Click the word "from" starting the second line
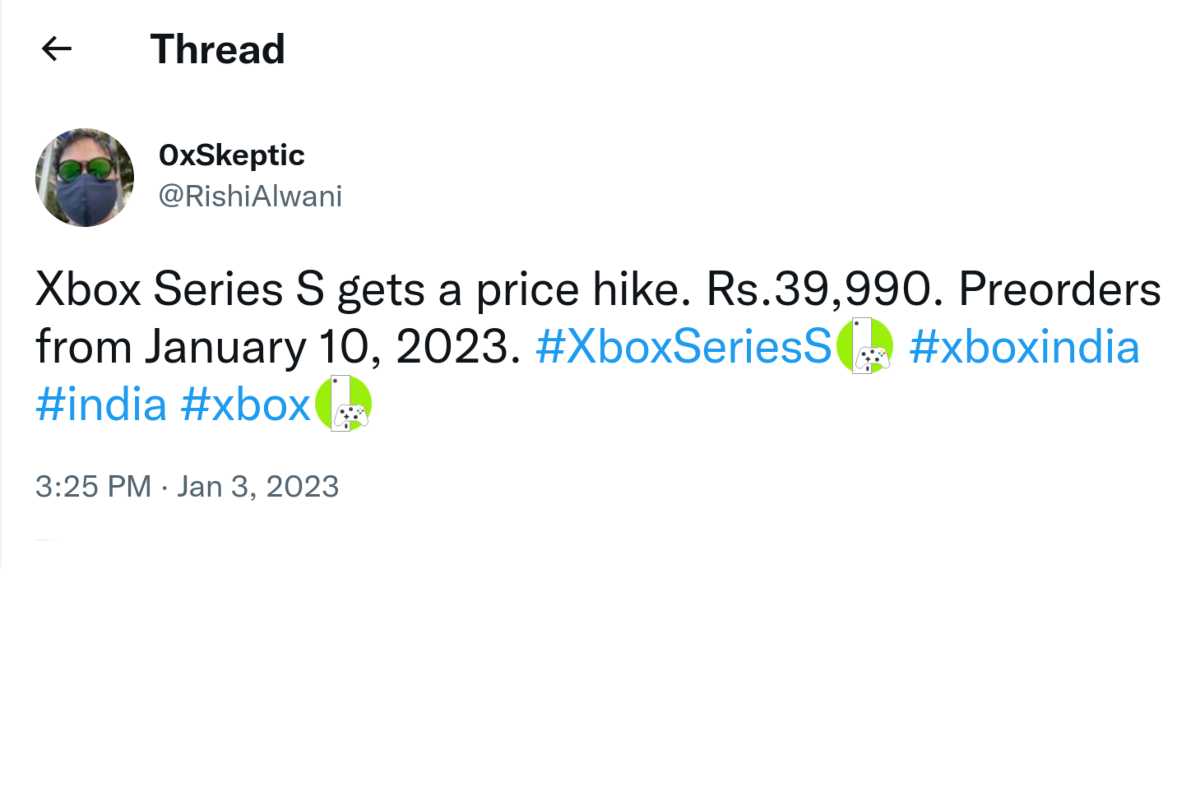The width and height of the screenshot is (1200, 800). 83,348
